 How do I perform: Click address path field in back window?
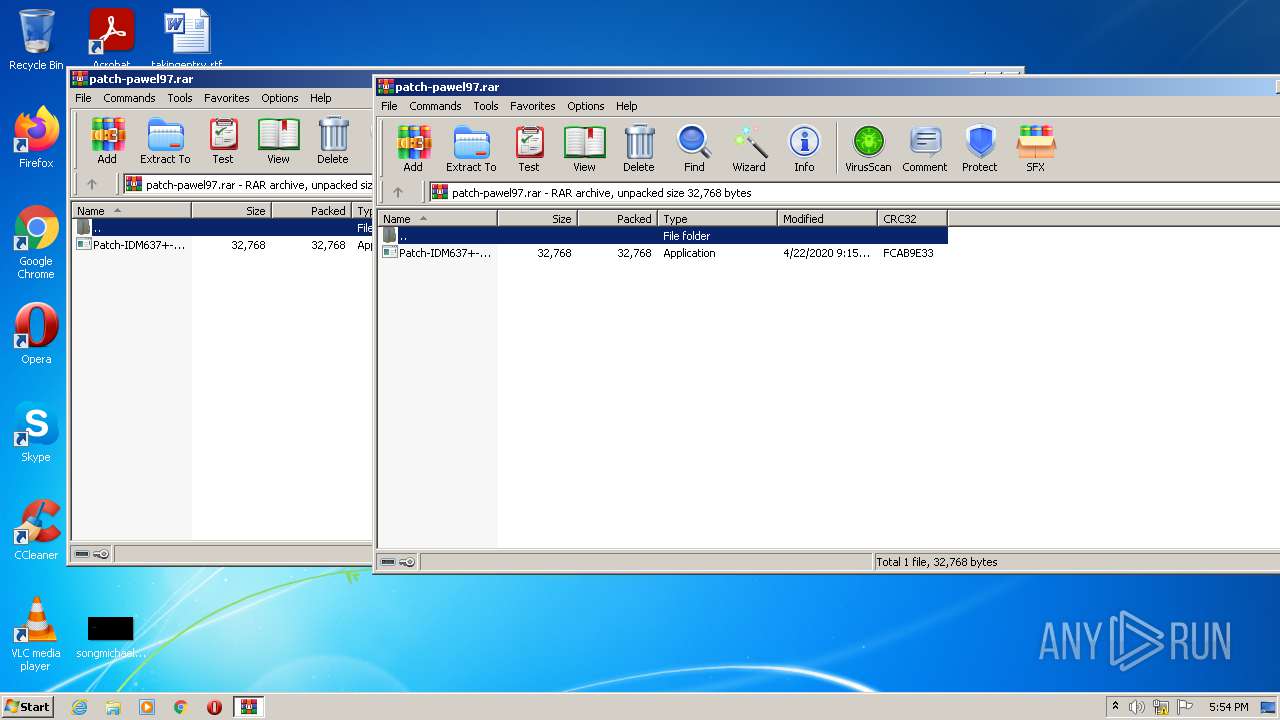tap(247, 184)
